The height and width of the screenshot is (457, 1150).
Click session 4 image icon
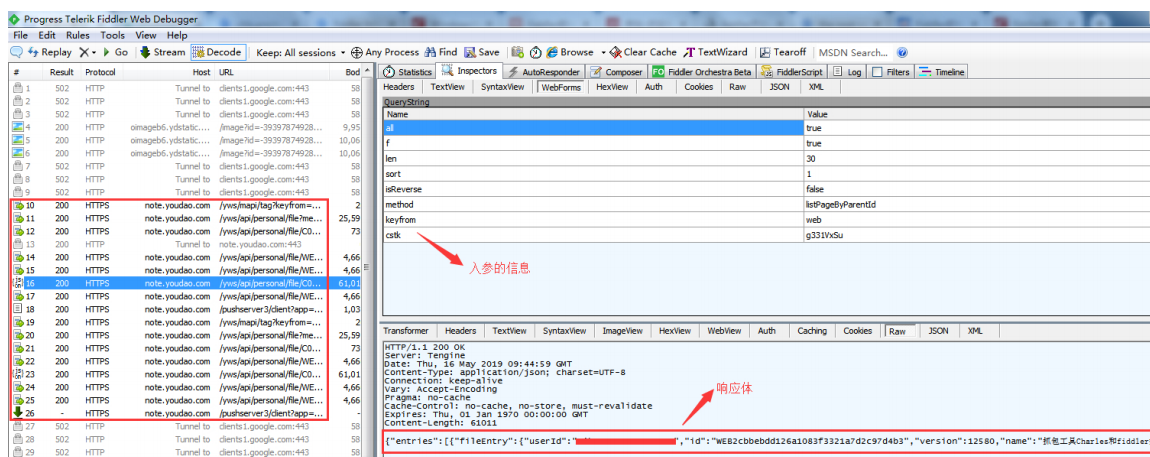18,127
